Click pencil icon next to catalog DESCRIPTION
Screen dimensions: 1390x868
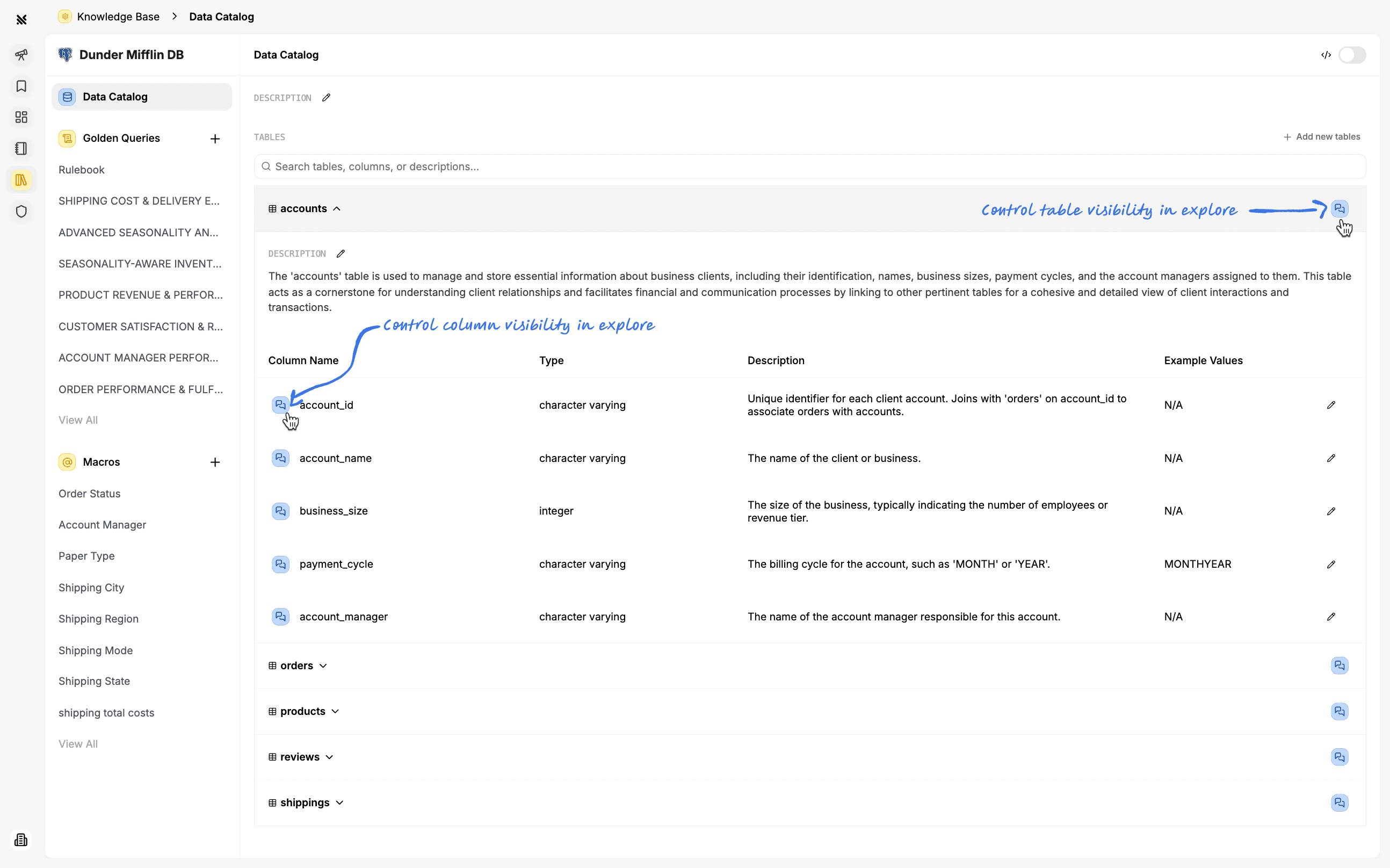coord(326,98)
